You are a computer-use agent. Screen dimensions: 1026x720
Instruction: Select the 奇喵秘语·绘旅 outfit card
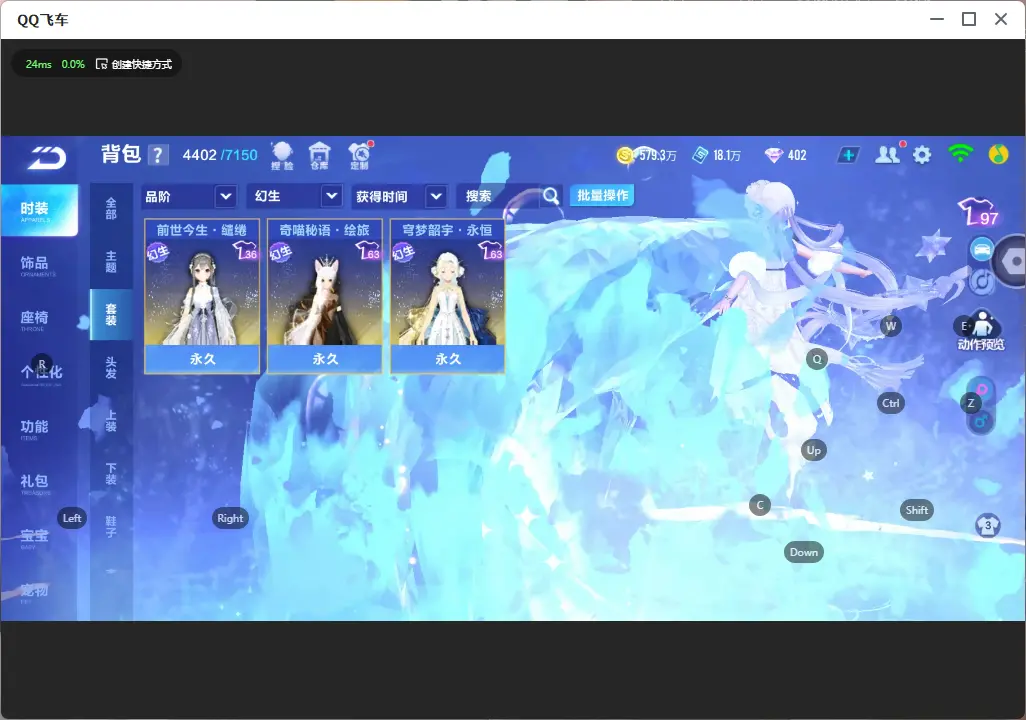tap(325, 297)
